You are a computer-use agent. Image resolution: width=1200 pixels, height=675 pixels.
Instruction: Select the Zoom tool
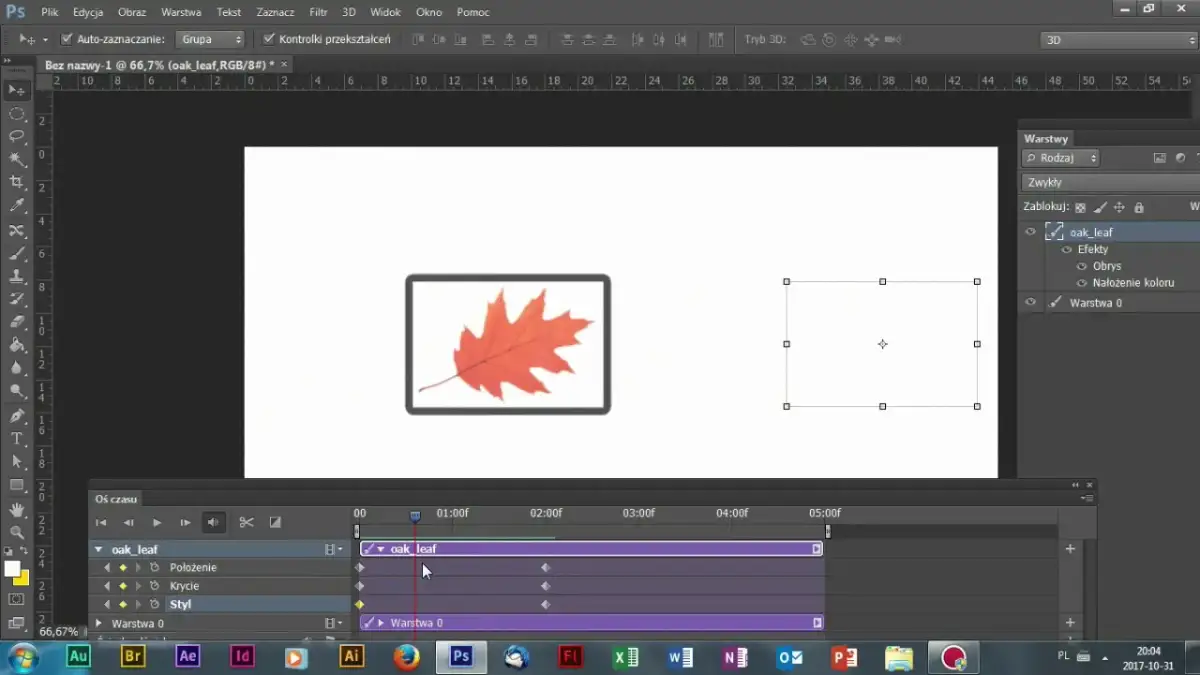pos(17,530)
